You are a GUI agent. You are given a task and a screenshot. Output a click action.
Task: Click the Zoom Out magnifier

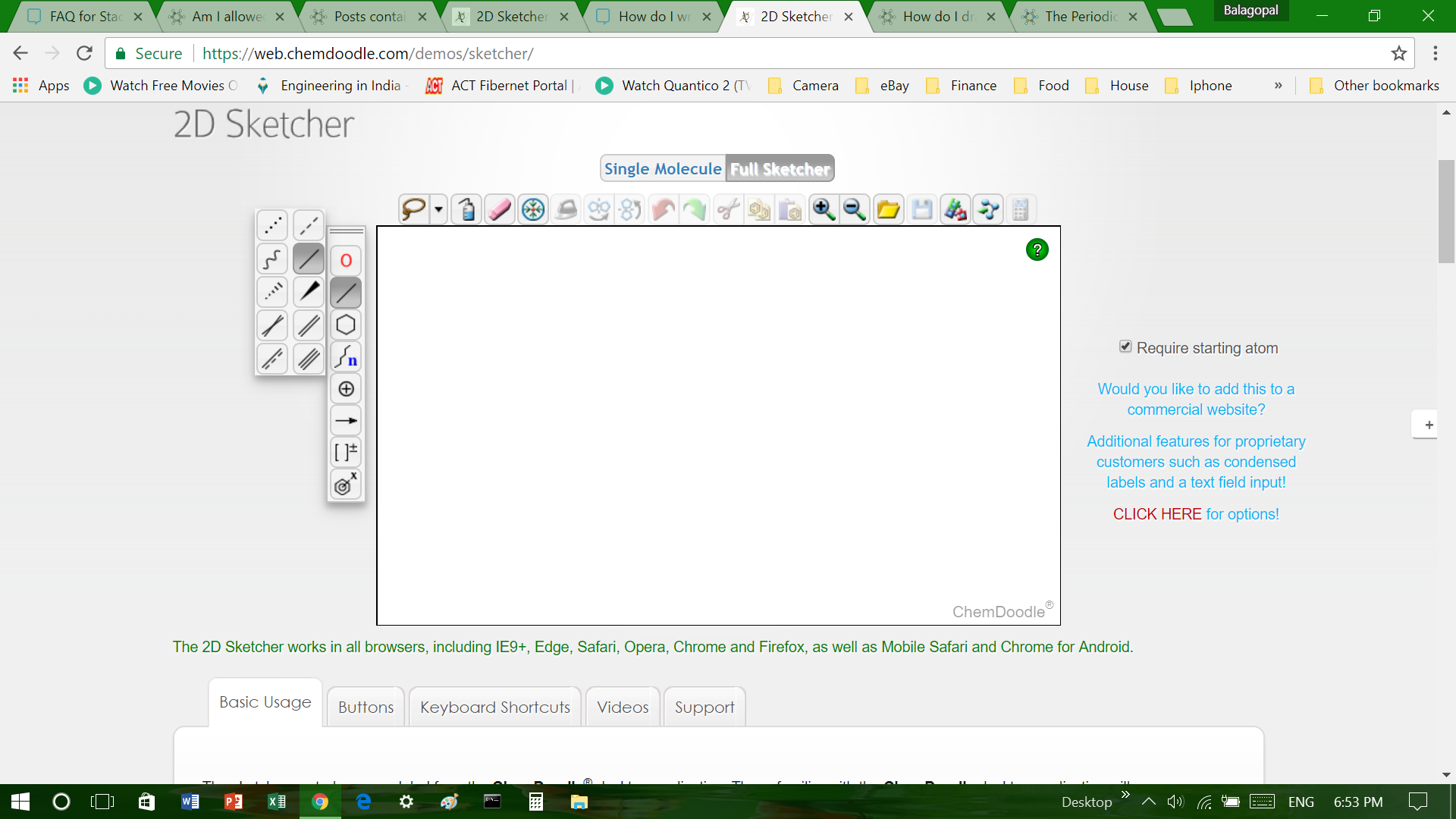pyautogui.click(x=855, y=209)
